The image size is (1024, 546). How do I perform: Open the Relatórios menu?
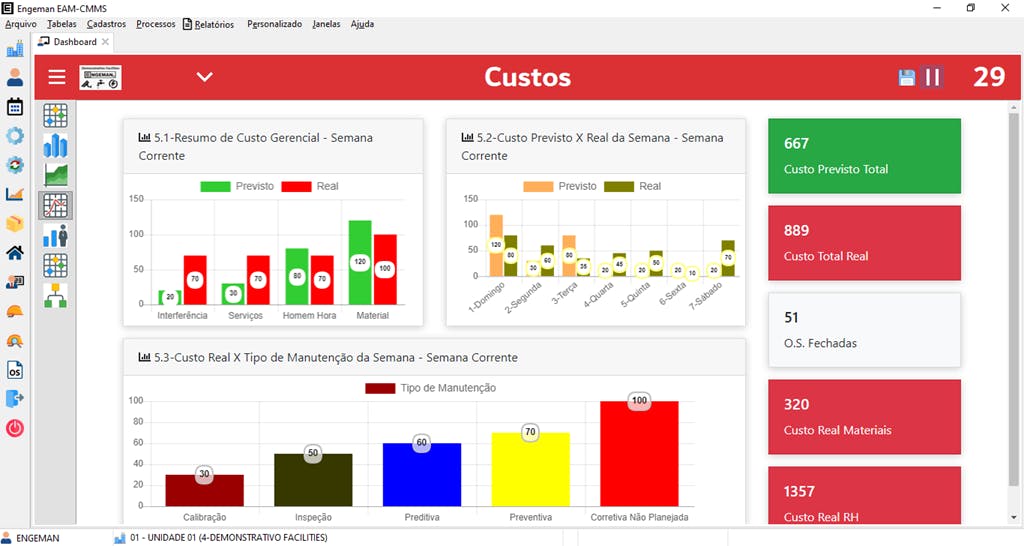(208, 24)
